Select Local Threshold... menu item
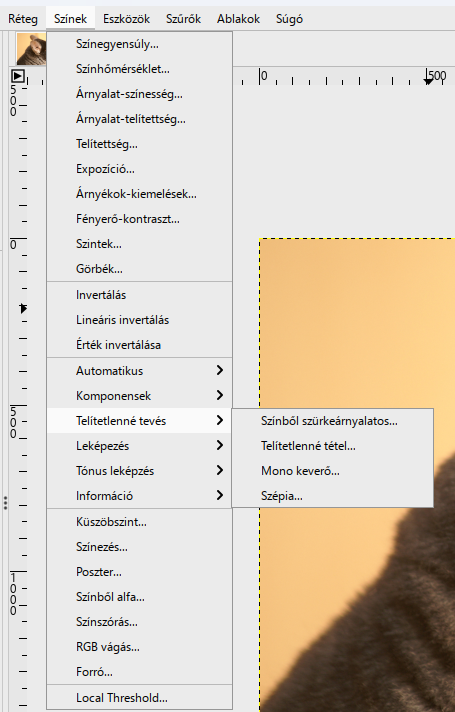This screenshot has height=712, width=455. [139, 698]
